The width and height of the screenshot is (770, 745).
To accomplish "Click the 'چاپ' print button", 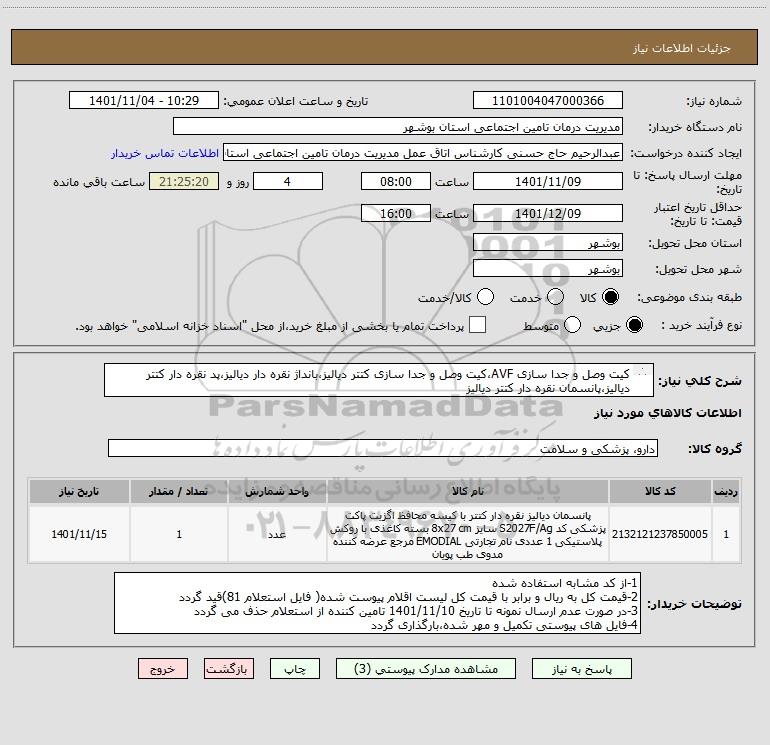I will click(295, 669).
